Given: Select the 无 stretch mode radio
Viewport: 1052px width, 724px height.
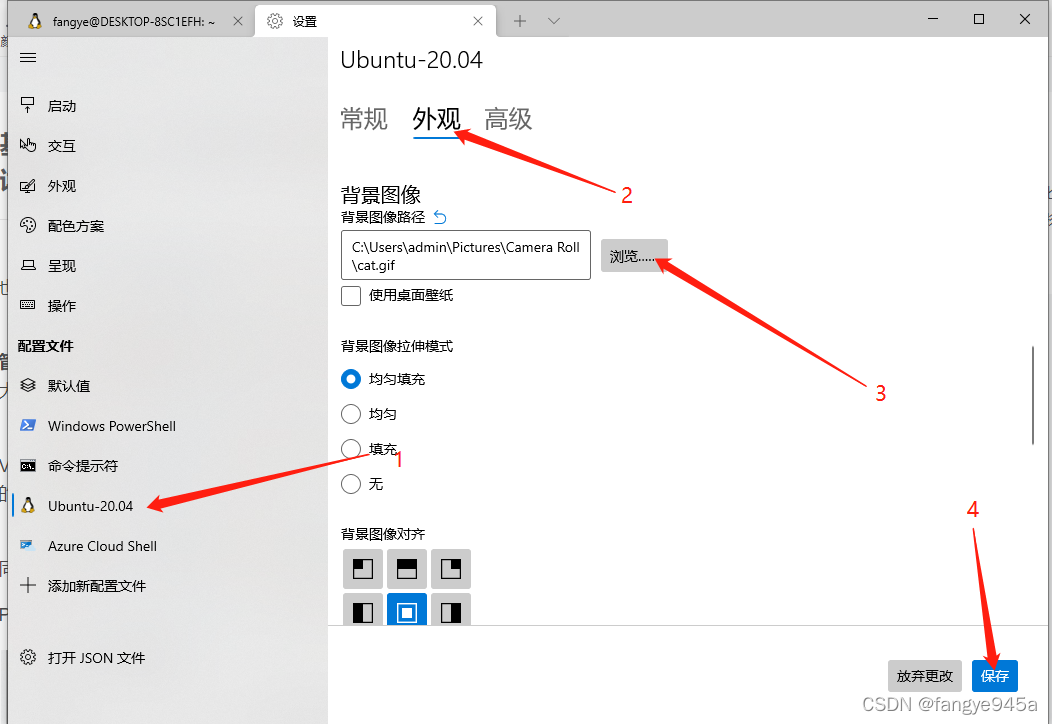Looking at the screenshot, I should click(351, 484).
